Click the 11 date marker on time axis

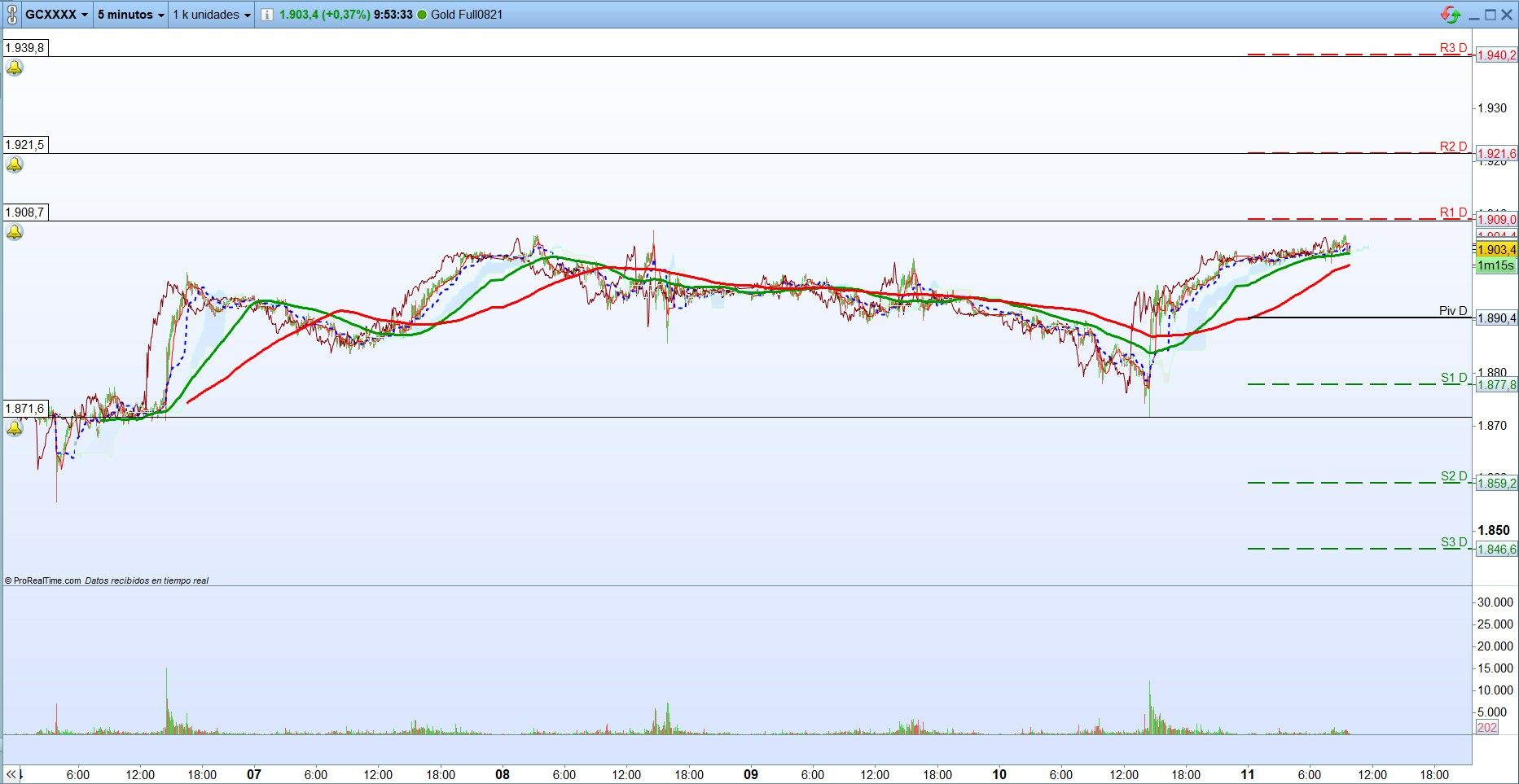point(1248,774)
